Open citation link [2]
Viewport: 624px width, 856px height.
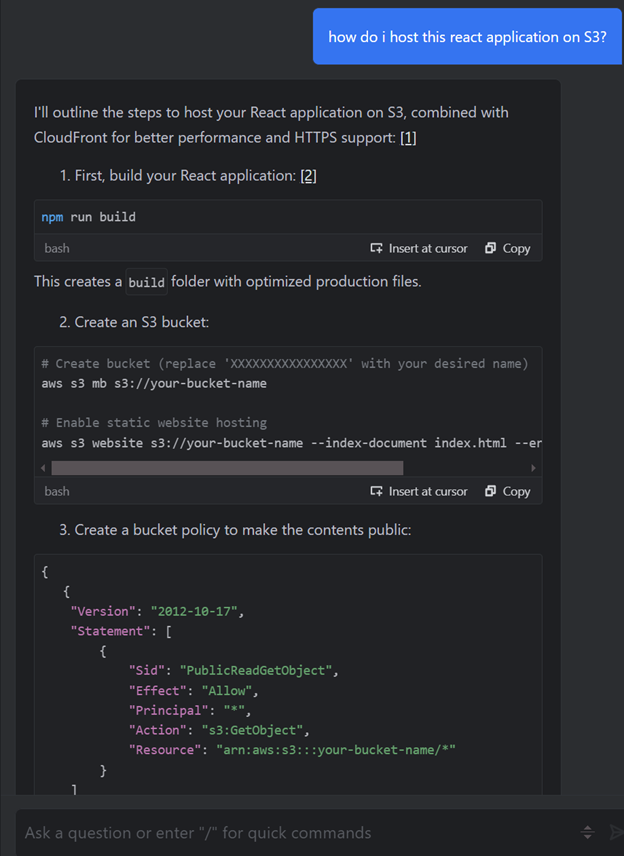pos(308,176)
